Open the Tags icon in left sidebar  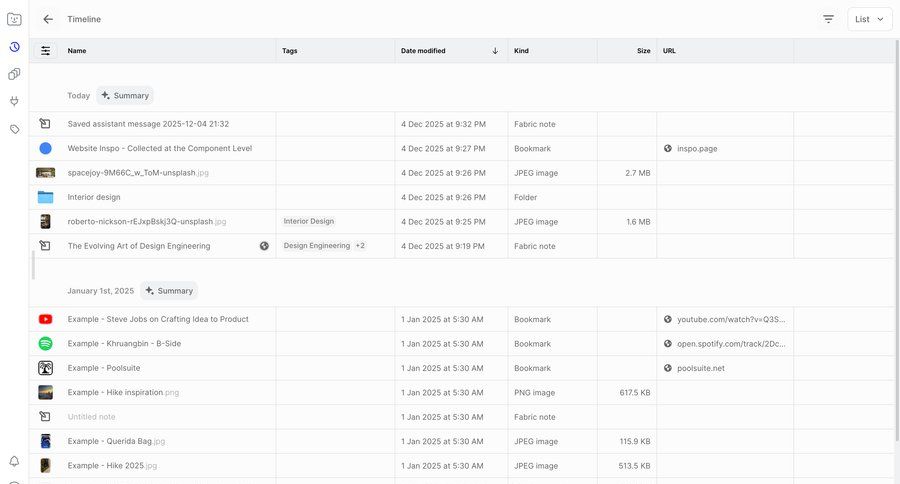[14, 129]
